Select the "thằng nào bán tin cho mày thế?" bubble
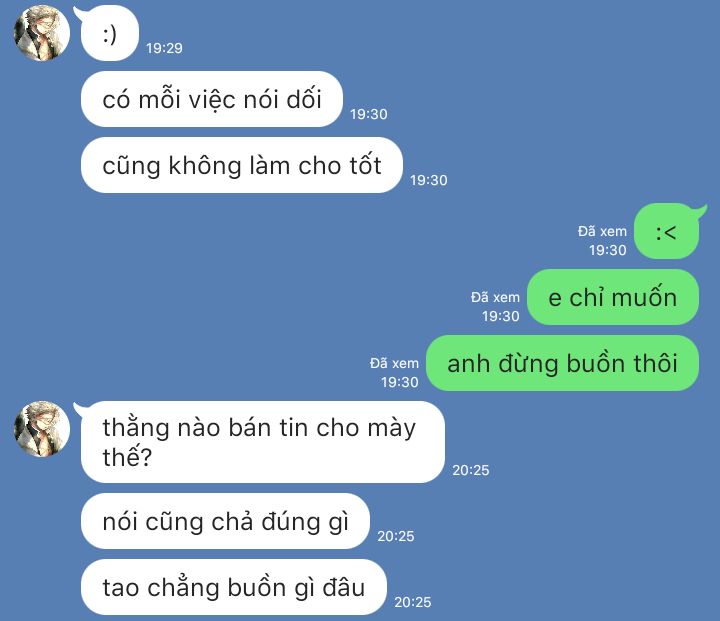 pos(262,442)
